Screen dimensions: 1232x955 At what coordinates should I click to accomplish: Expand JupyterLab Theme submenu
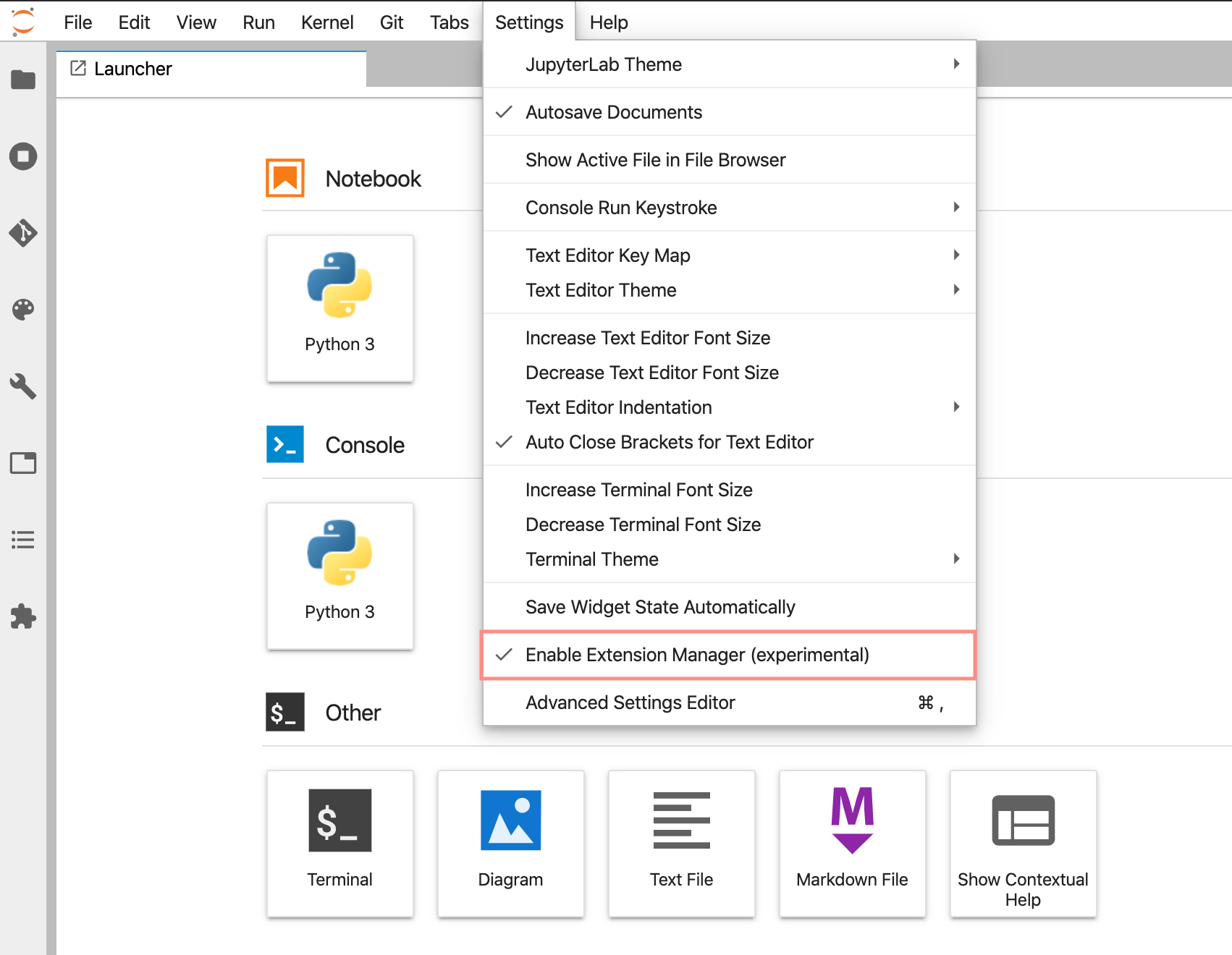[730, 64]
